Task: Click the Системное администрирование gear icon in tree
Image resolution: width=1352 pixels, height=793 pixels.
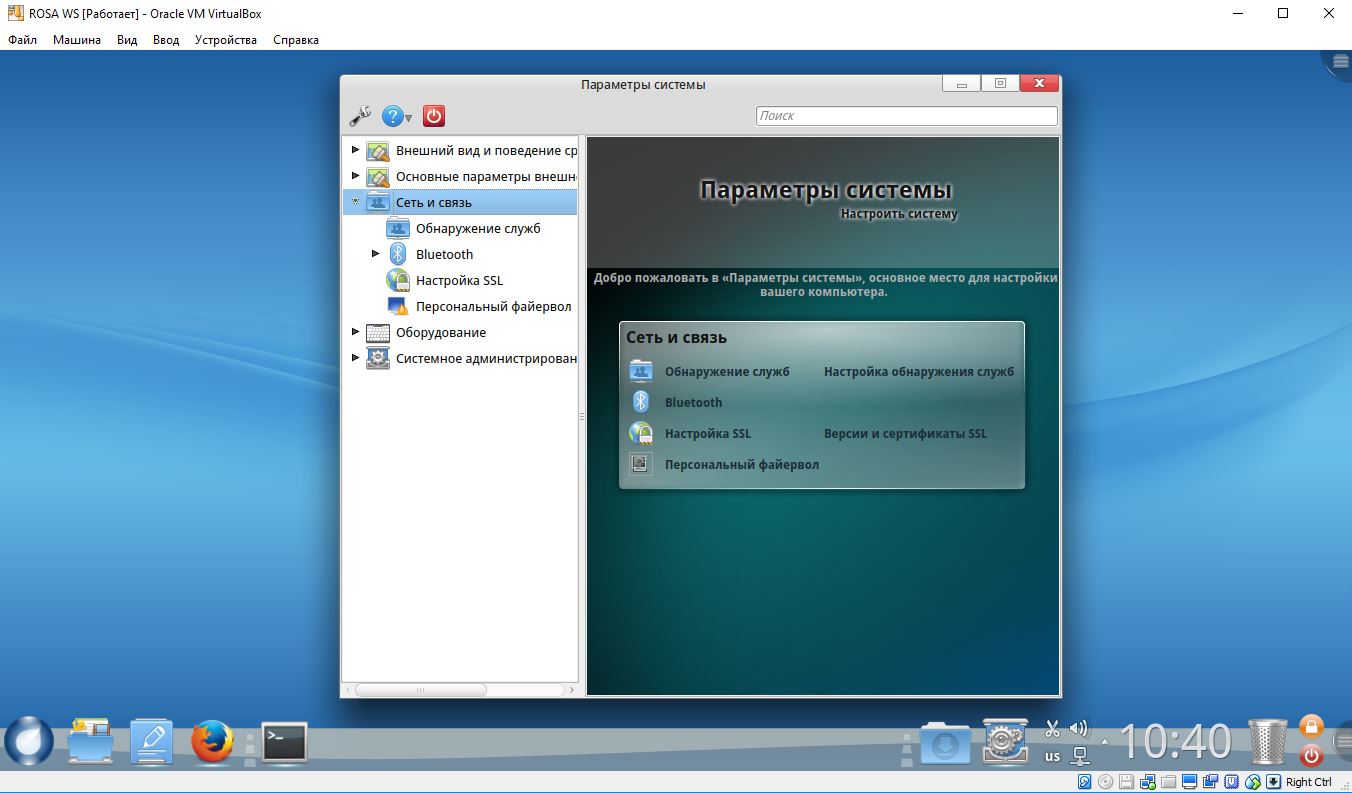Action: [x=378, y=358]
